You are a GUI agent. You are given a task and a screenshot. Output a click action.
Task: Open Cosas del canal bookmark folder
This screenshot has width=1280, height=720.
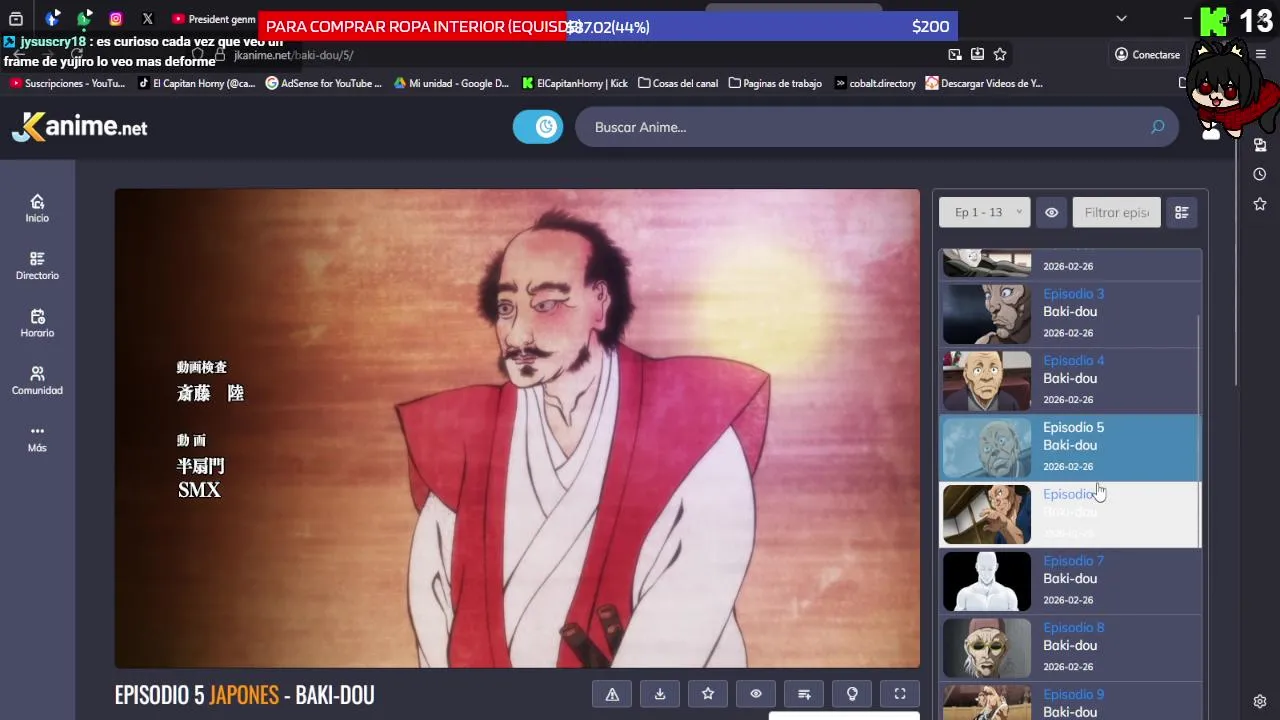(x=678, y=83)
